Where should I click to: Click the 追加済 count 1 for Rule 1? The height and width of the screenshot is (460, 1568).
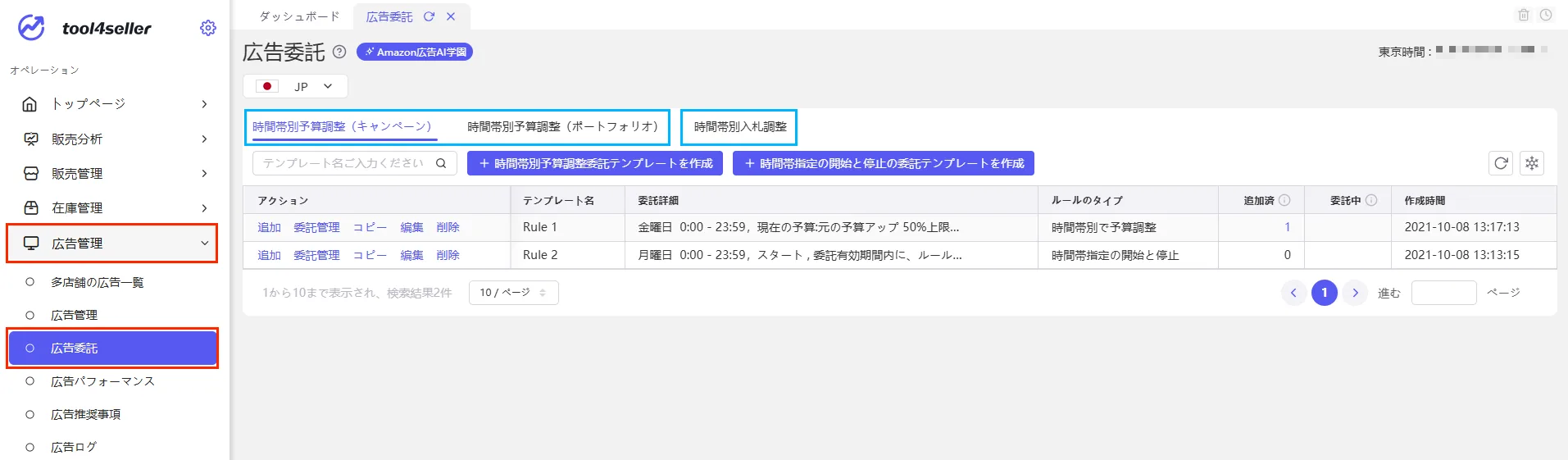click(x=1287, y=227)
